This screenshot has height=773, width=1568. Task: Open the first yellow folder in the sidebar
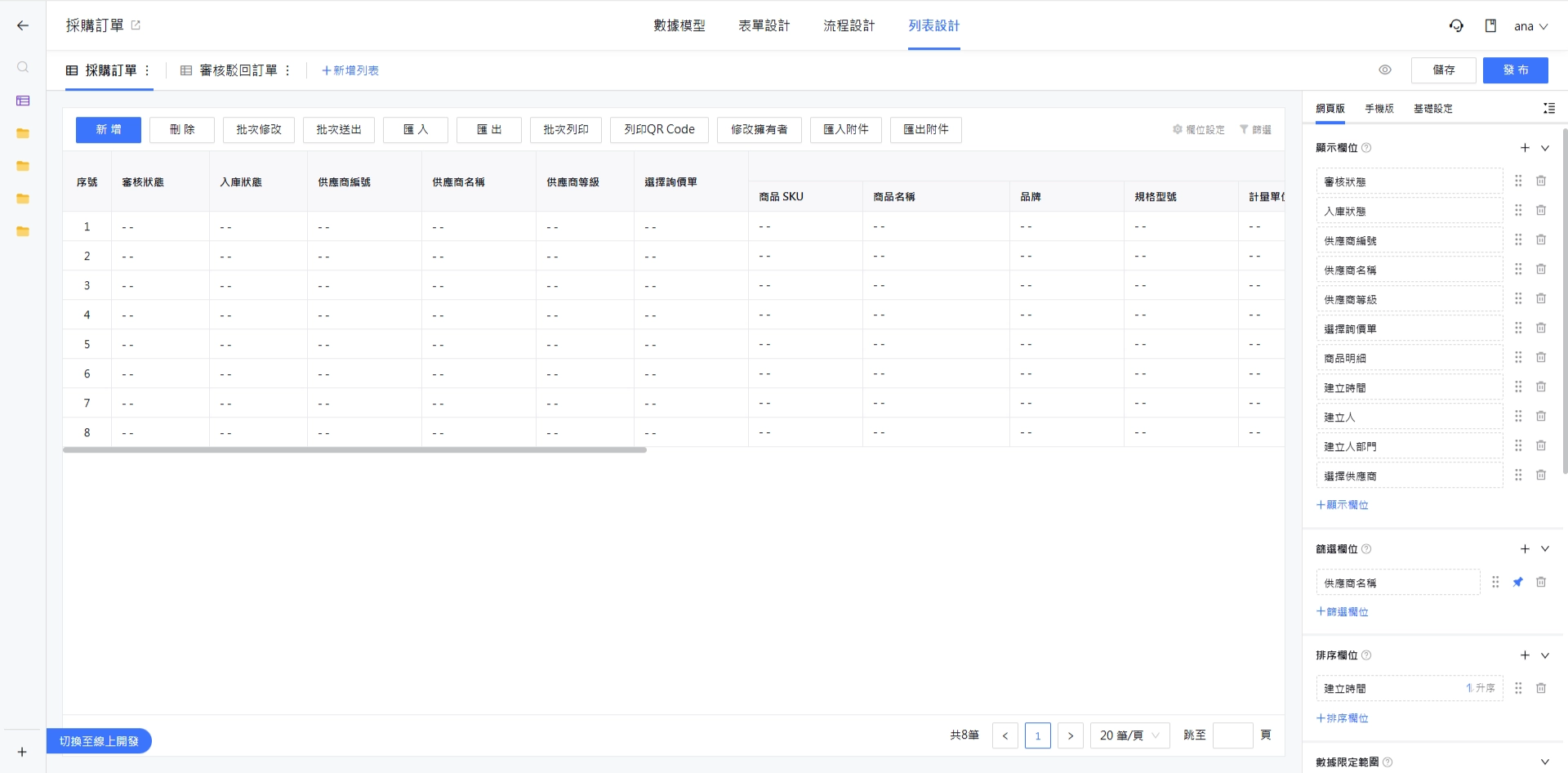tap(23, 133)
